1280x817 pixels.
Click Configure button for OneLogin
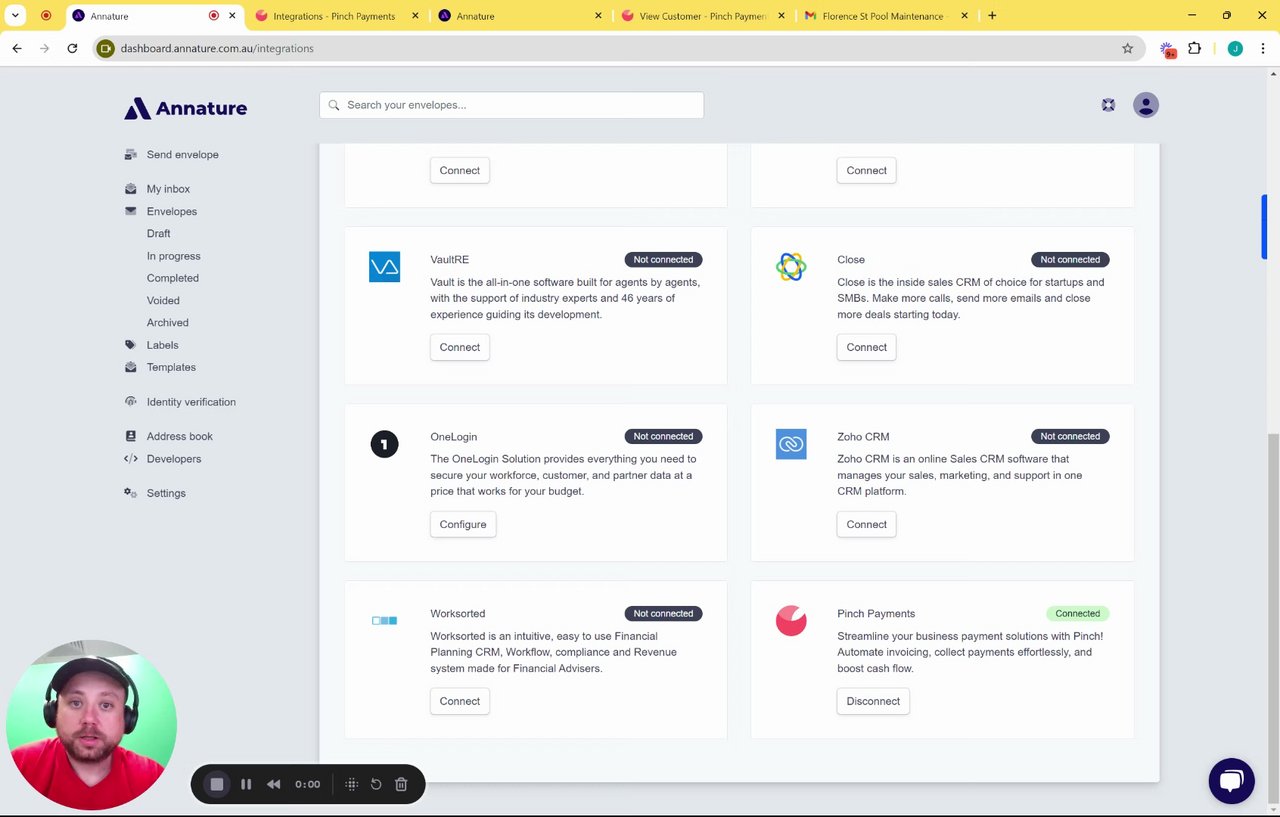point(463,524)
